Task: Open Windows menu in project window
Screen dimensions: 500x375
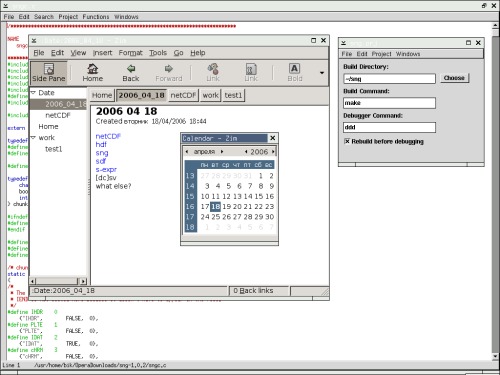Action: click(x=408, y=54)
